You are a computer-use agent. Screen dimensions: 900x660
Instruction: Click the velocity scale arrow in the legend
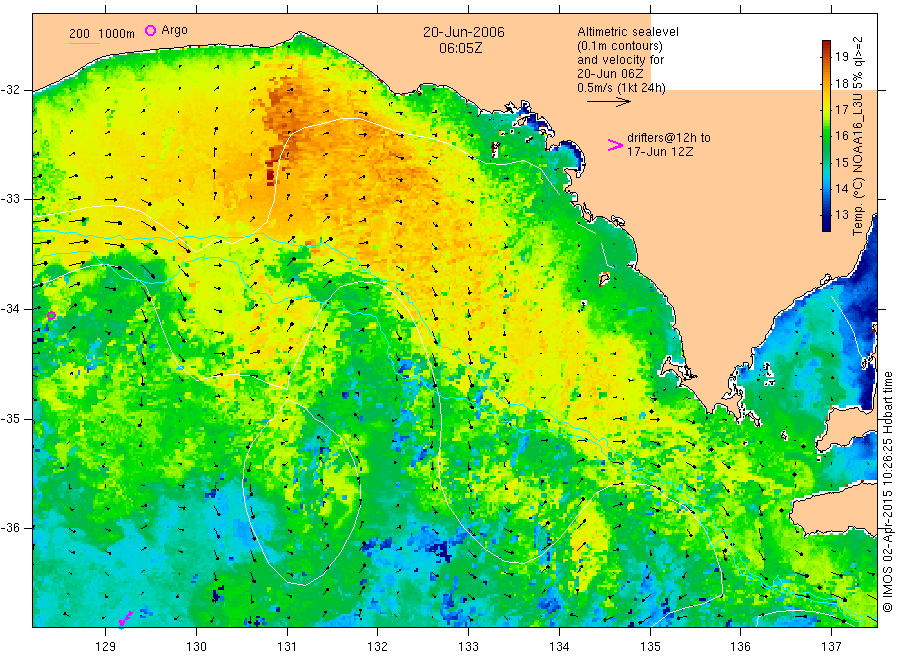click(x=608, y=102)
